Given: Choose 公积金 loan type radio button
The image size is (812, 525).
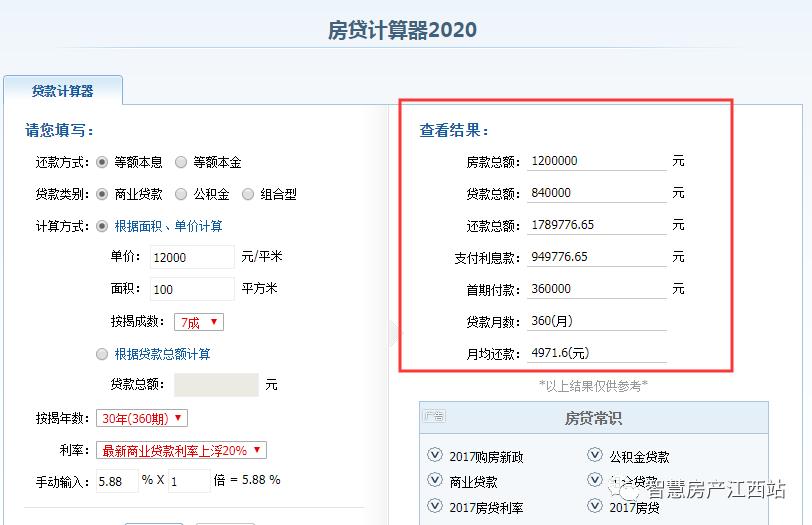Looking at the screenshot, I should (x=181, y=194).
